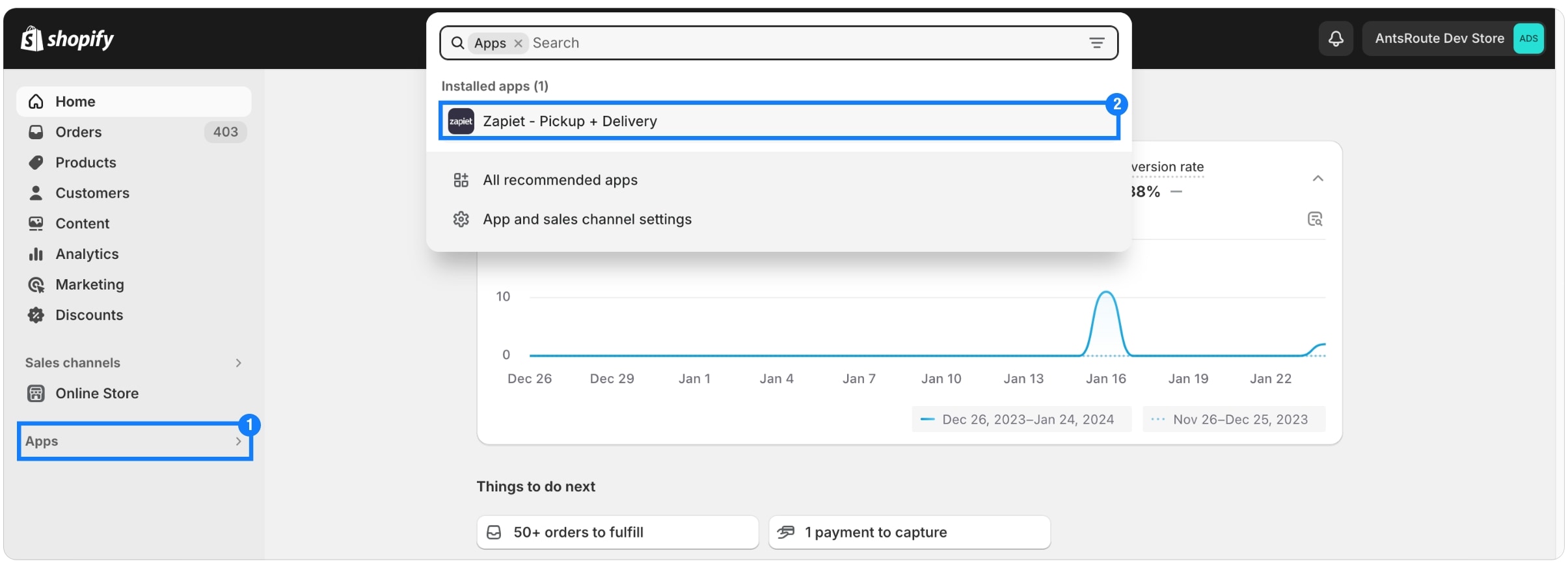Open the AntsRoute Dev Store account menu
The height and width of the screenshot is (568, 1568).
point(1453,38)
